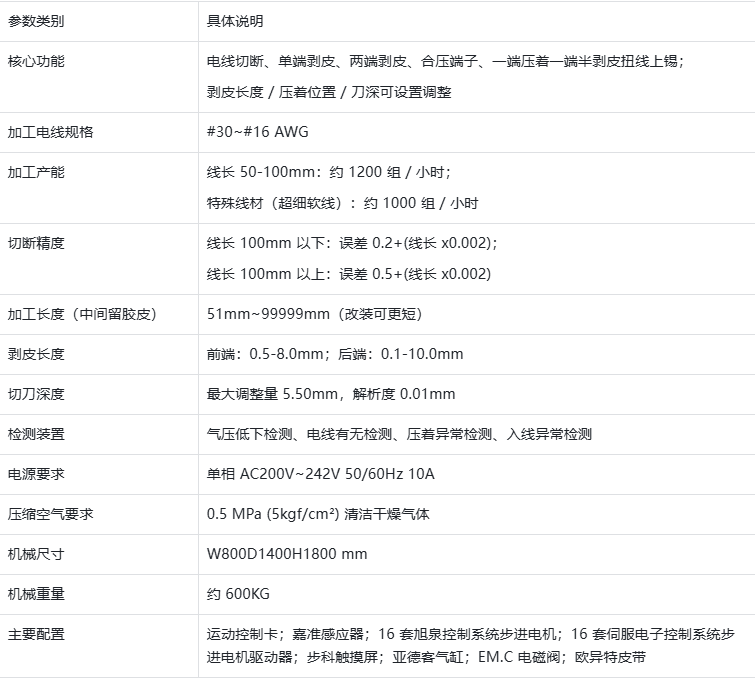Click the 约 600KG weight value
Image resolution: width=755 pixels, height=678 pixels.
238,594
